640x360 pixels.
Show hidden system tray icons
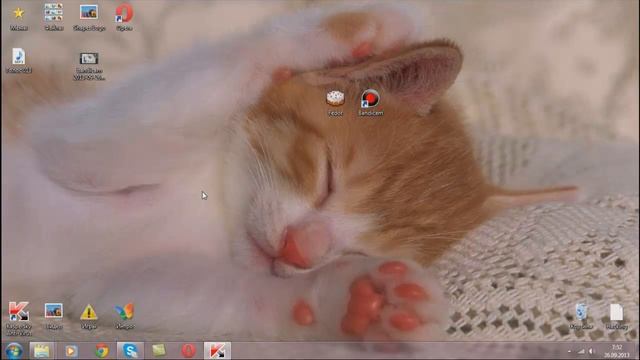[569, 351]
